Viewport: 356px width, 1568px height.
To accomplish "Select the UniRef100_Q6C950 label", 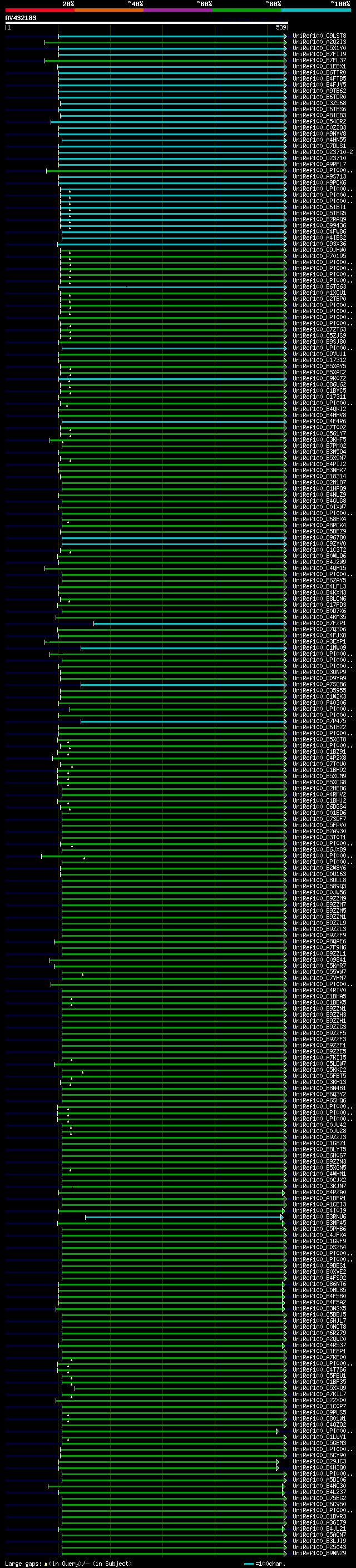I will coord(319,1505).
